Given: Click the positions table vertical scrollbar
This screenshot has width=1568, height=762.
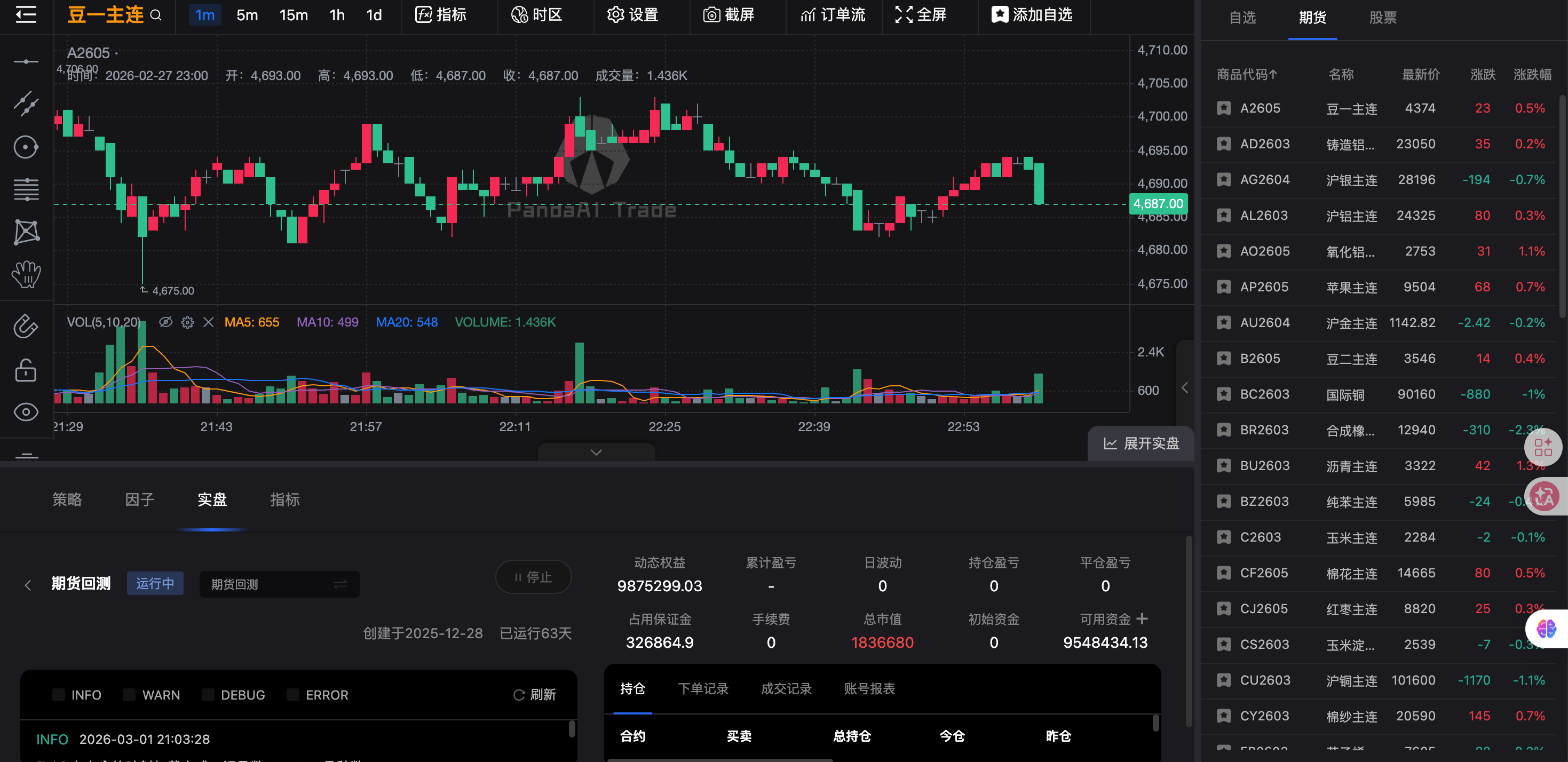Looking at the screenshot, I should 1156,724.
